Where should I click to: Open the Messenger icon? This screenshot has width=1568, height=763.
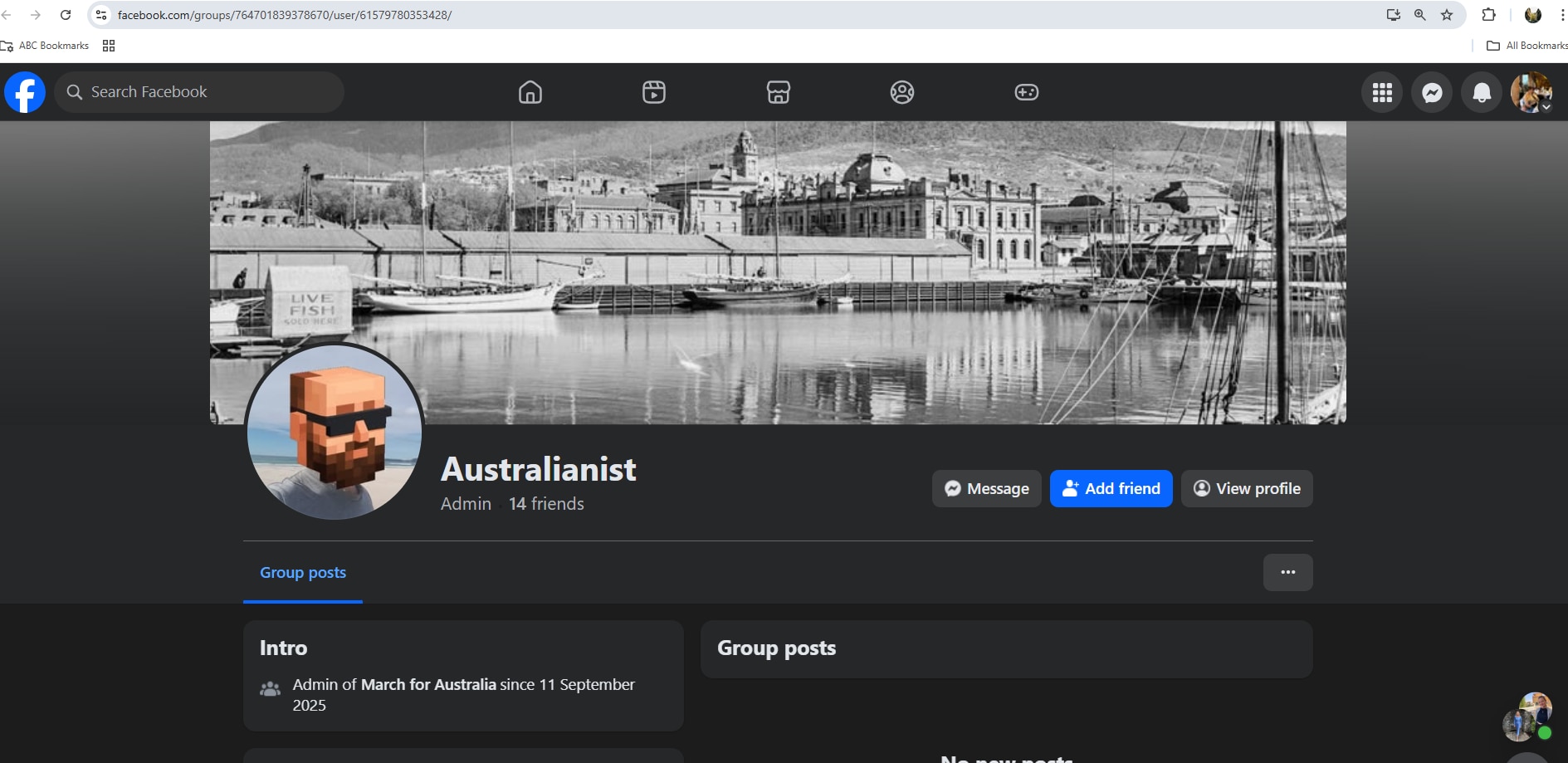(1431, 92)
